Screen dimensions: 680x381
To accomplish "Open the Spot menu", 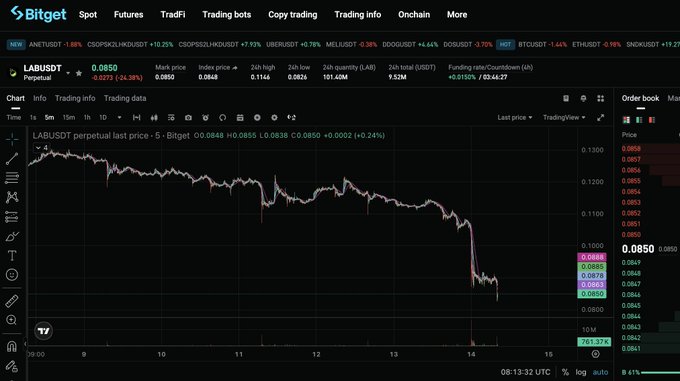I will (88, 14).
